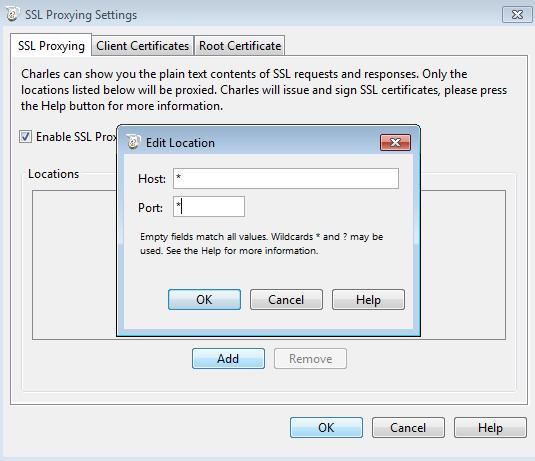Image resolution: width=535 pixels, height=461 pixels.
Task: Click the Edit Location title bar text
Action: pos(180,143)
